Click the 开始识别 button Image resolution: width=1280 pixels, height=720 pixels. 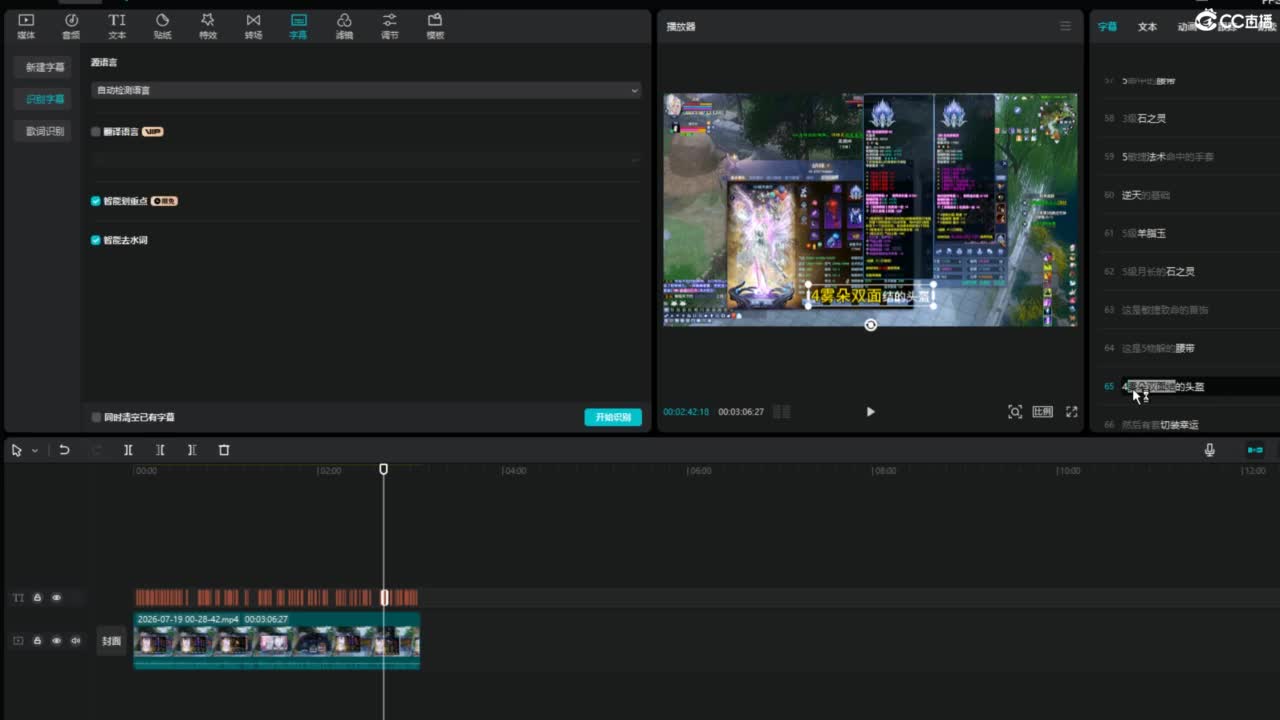tap(613, 417)
